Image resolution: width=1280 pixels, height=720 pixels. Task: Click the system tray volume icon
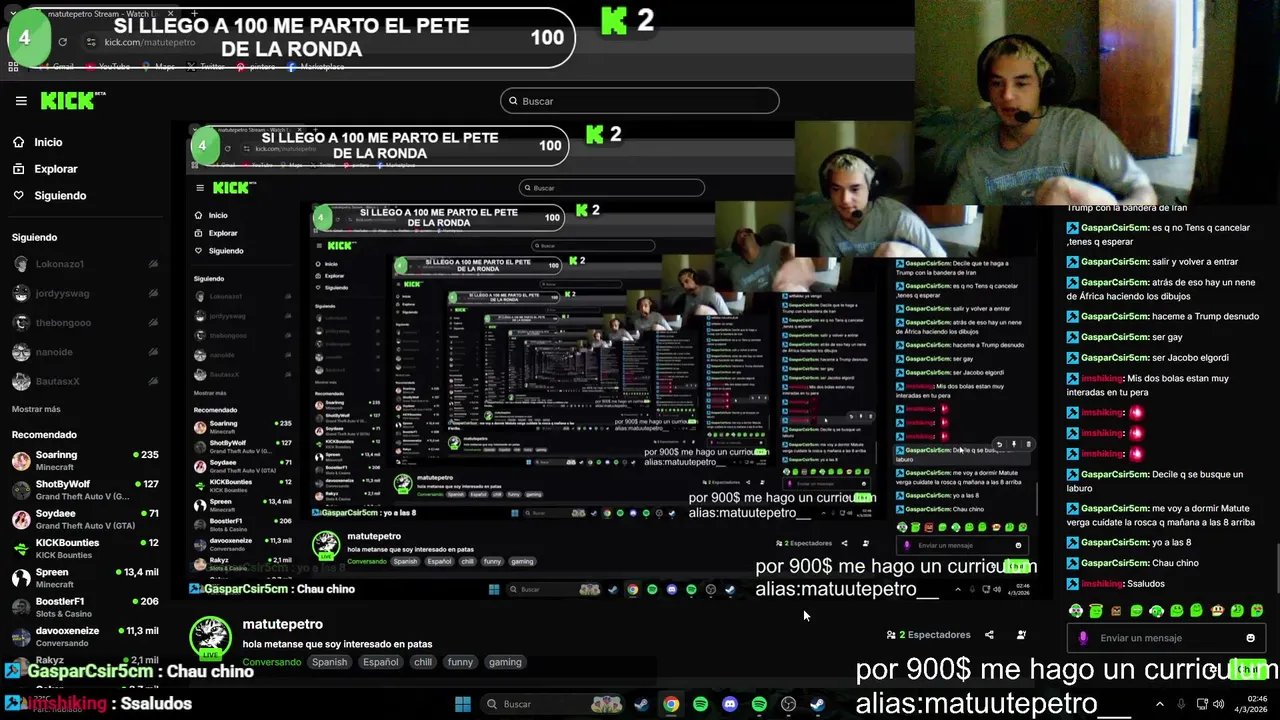(1219, 704)
